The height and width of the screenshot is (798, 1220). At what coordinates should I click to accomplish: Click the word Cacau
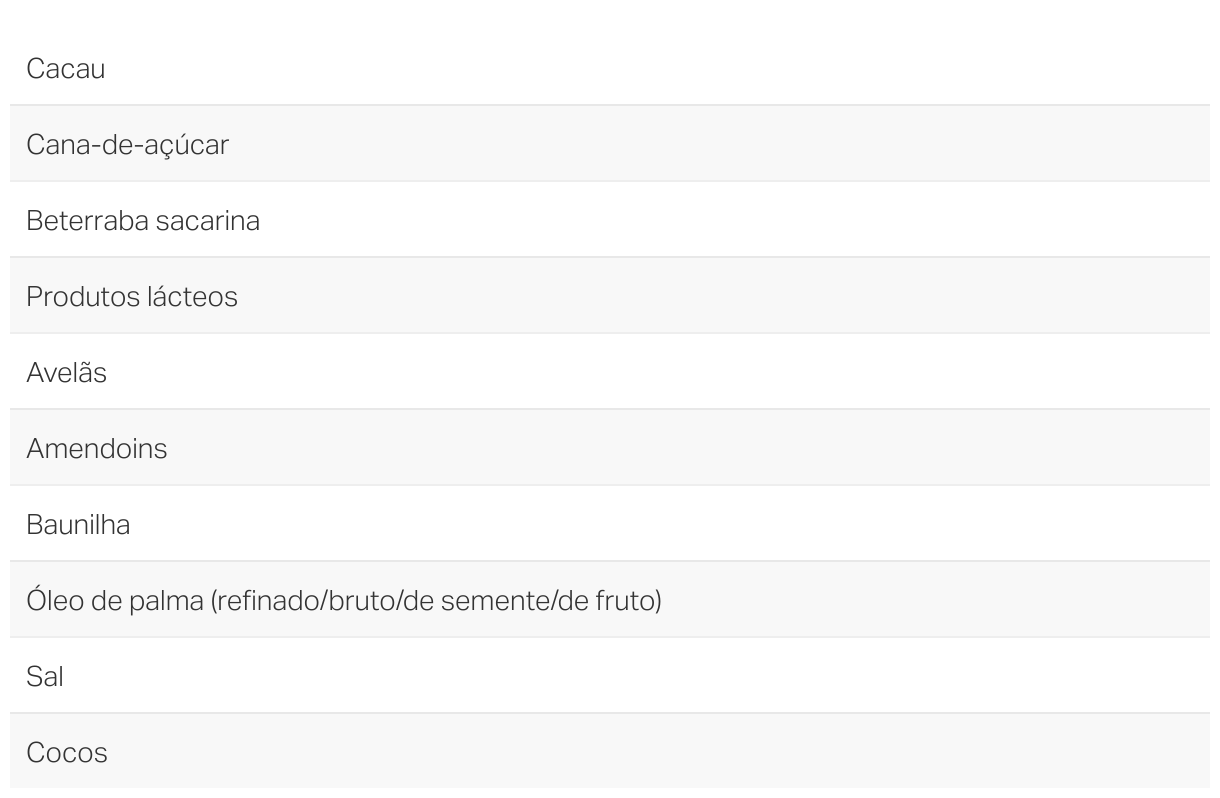(66, 69)
